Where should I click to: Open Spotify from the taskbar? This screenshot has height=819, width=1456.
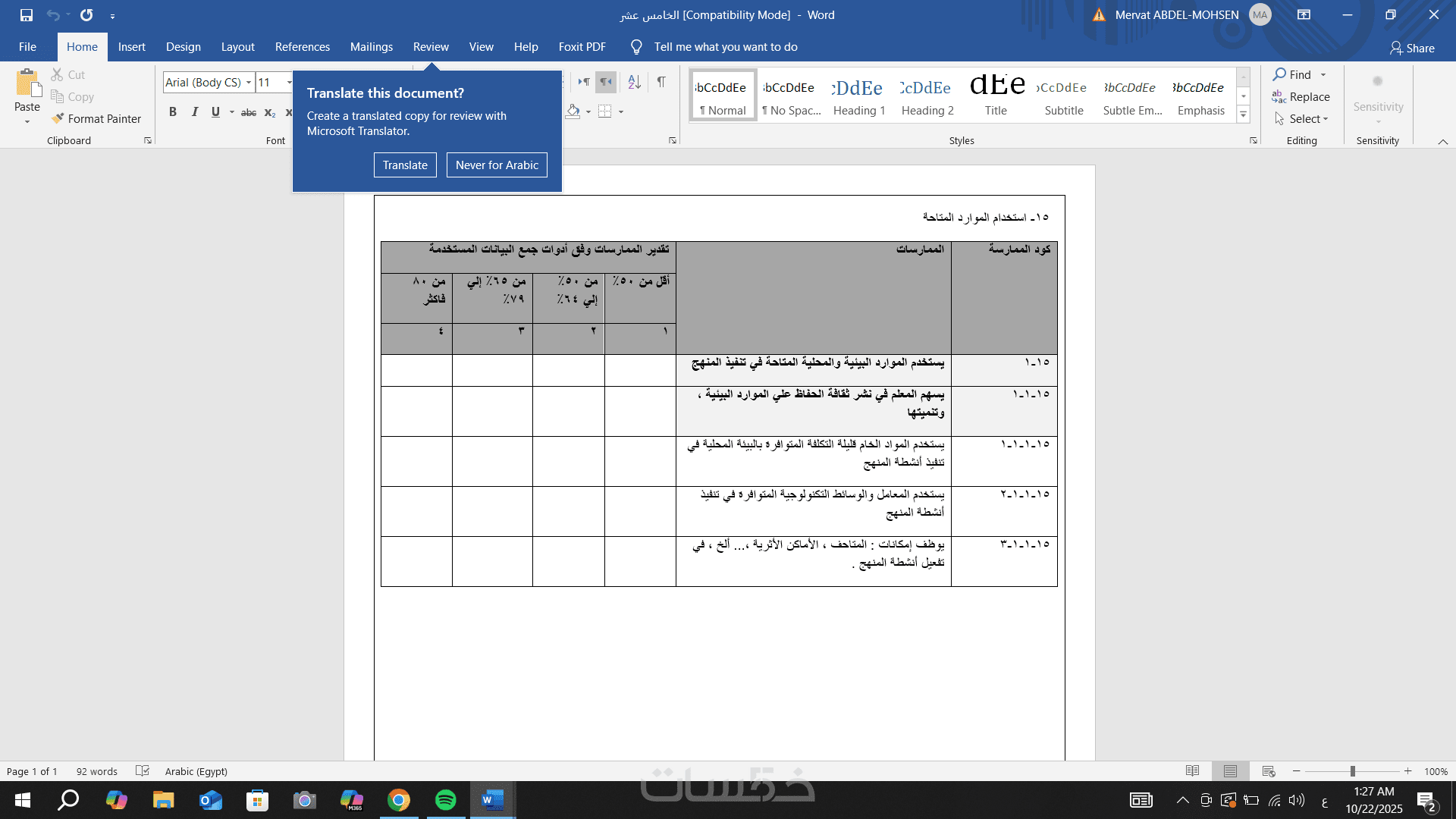(446, 800)
